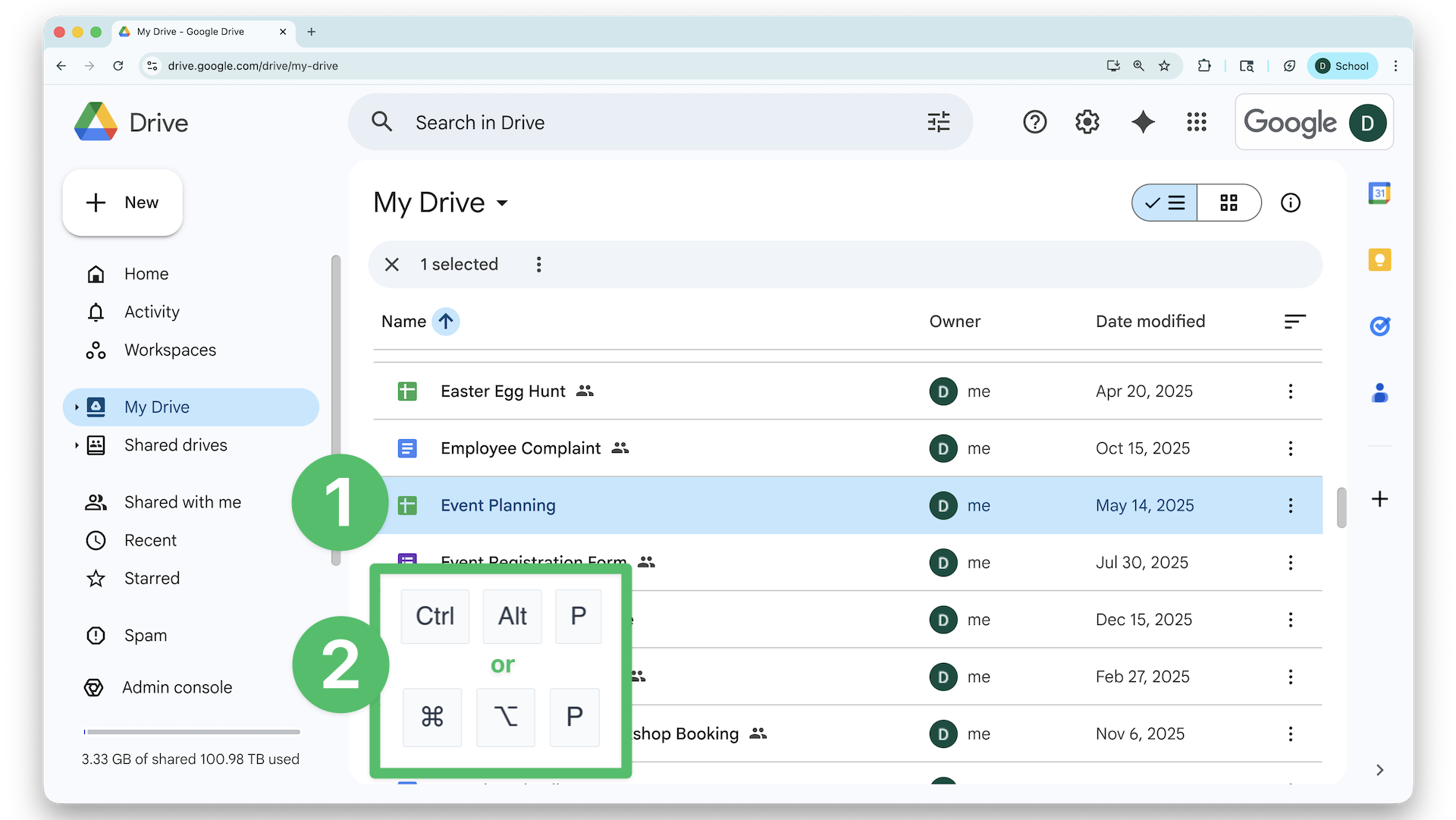Open the search options filter icon
1456x820 pixels.
tap(938, 121)
